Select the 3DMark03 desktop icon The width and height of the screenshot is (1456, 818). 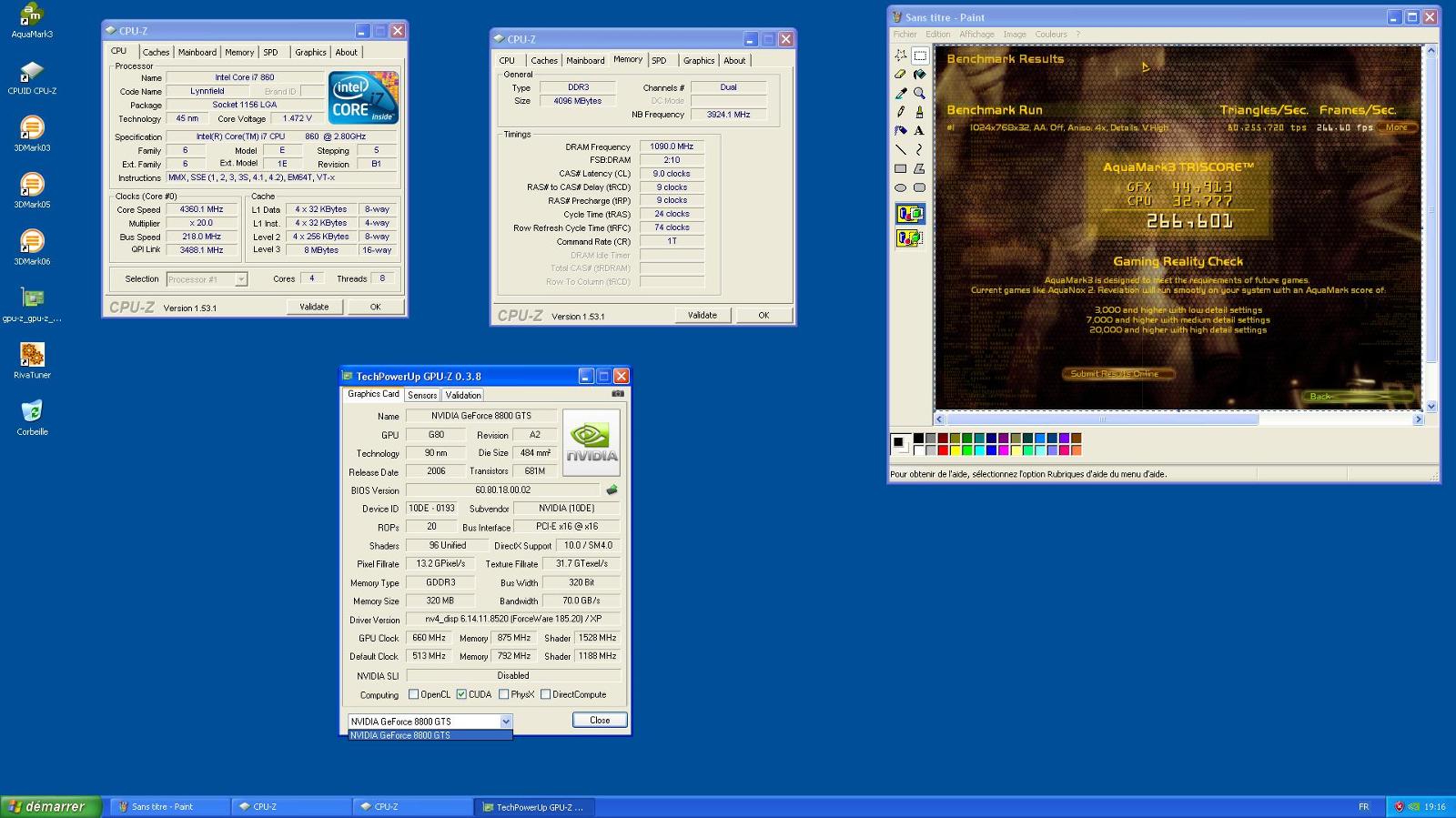(x=32, y=134)
